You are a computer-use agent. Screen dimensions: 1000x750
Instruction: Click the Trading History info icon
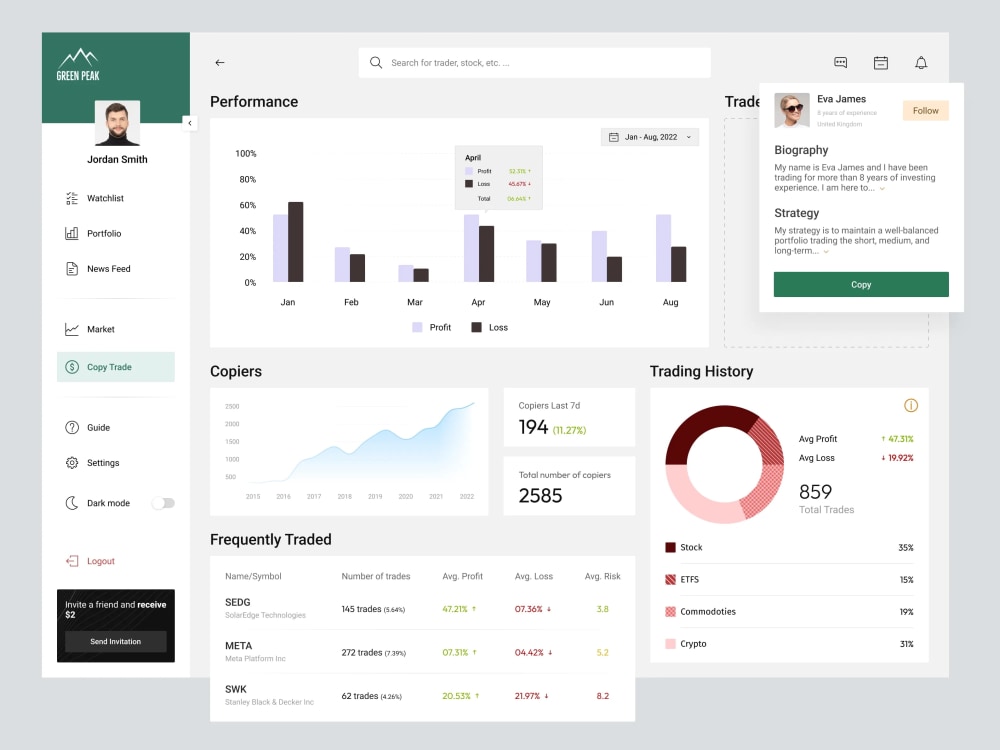click(911, 405)
